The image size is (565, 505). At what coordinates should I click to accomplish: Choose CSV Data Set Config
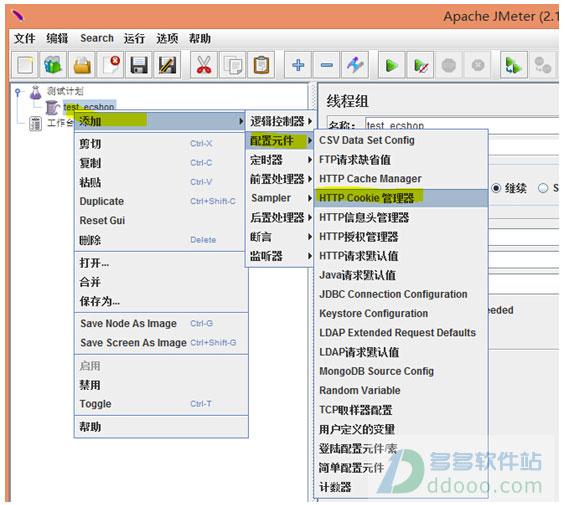click(x=401, y=140)
